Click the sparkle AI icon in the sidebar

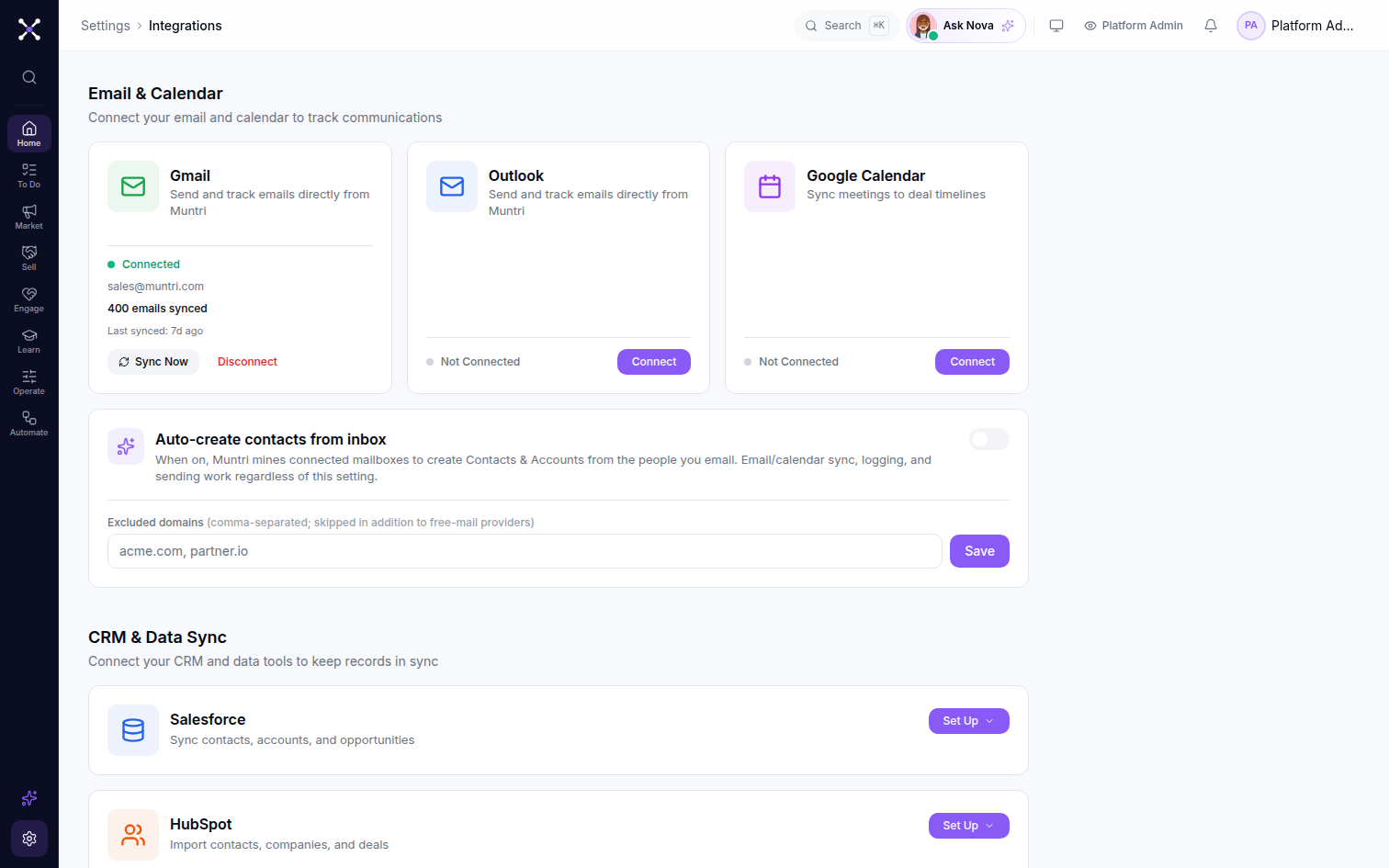pyautogui.click(x=29, y=798)
